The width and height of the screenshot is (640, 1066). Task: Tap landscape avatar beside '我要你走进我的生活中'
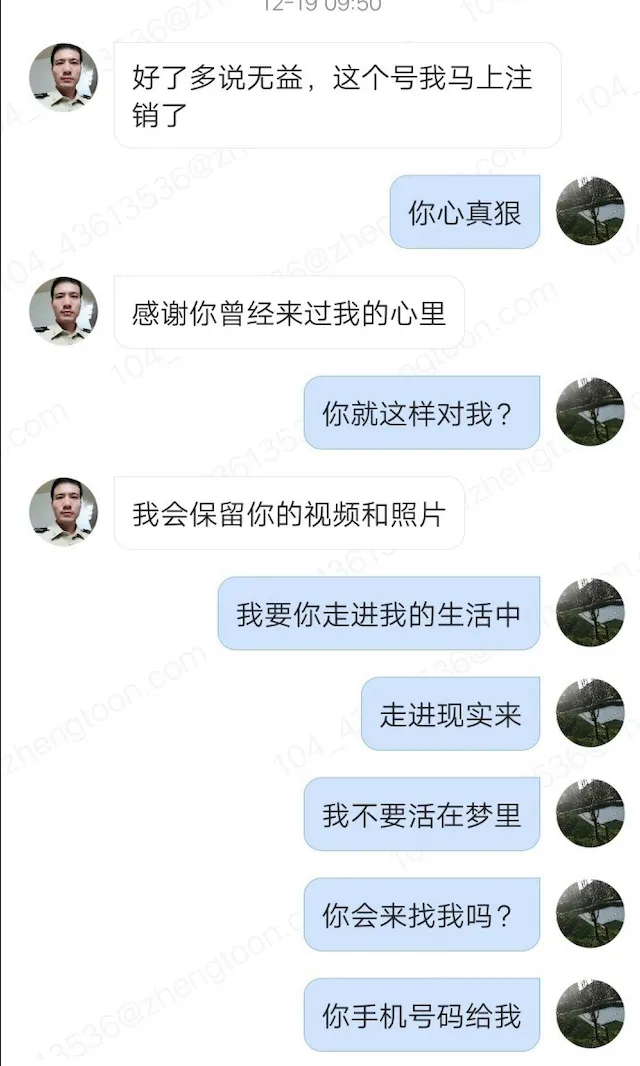(x=590, y=613)
